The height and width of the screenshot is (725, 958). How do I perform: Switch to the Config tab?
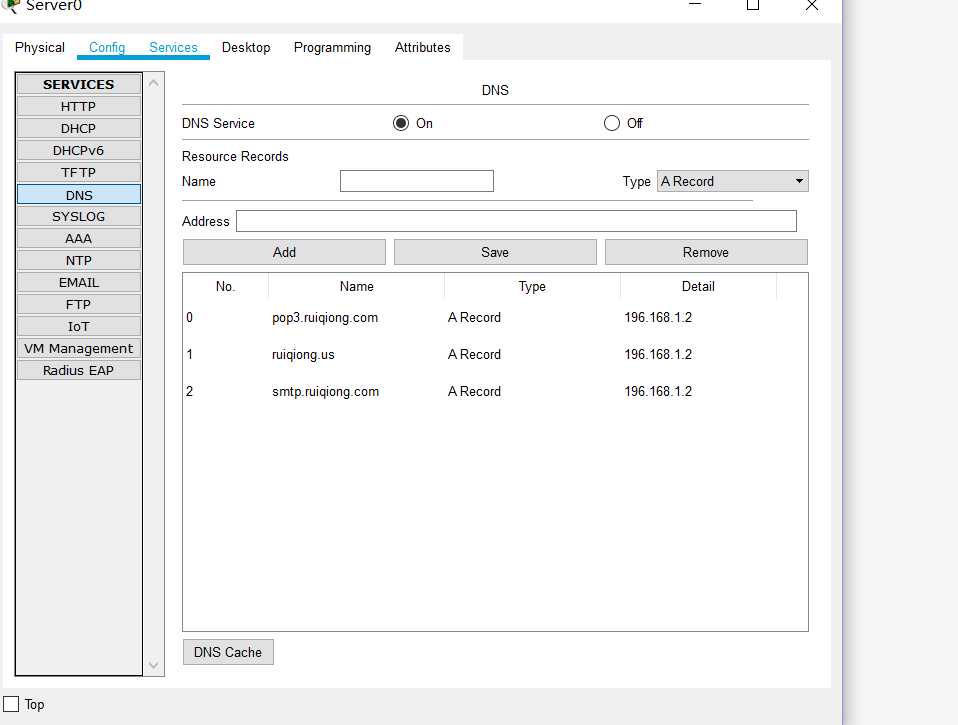pyautogui.click(x=107, y=48)
